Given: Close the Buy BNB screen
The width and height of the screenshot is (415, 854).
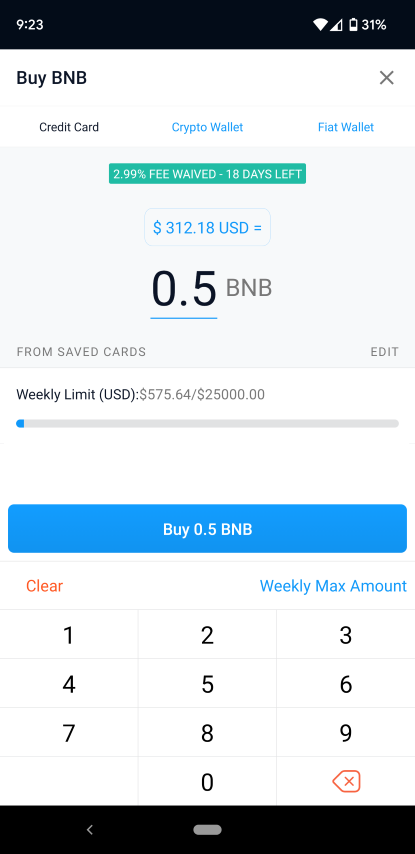Looking at the screenshot, I should (x=386, y=78).
